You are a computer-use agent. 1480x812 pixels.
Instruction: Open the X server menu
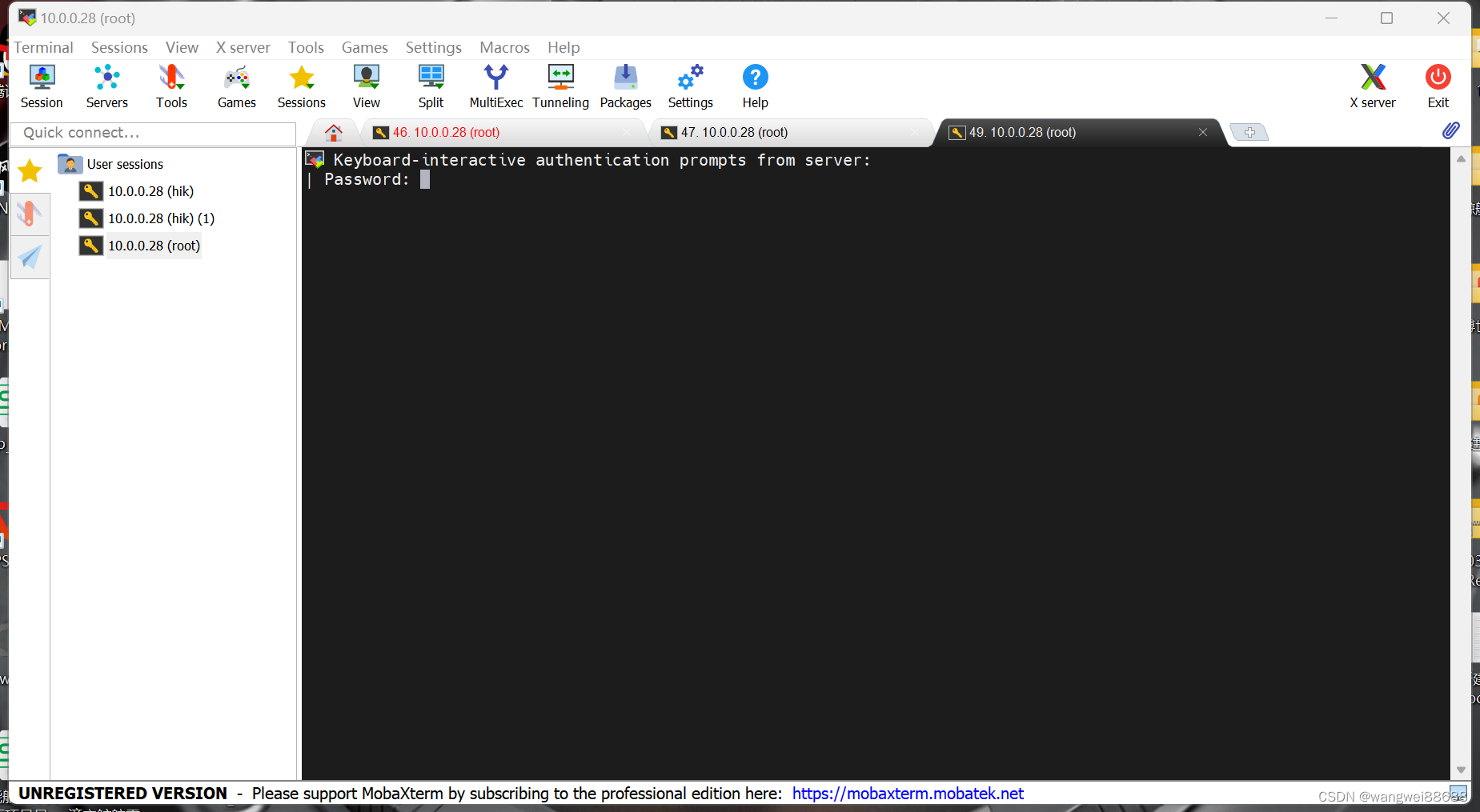click(243, 47)
